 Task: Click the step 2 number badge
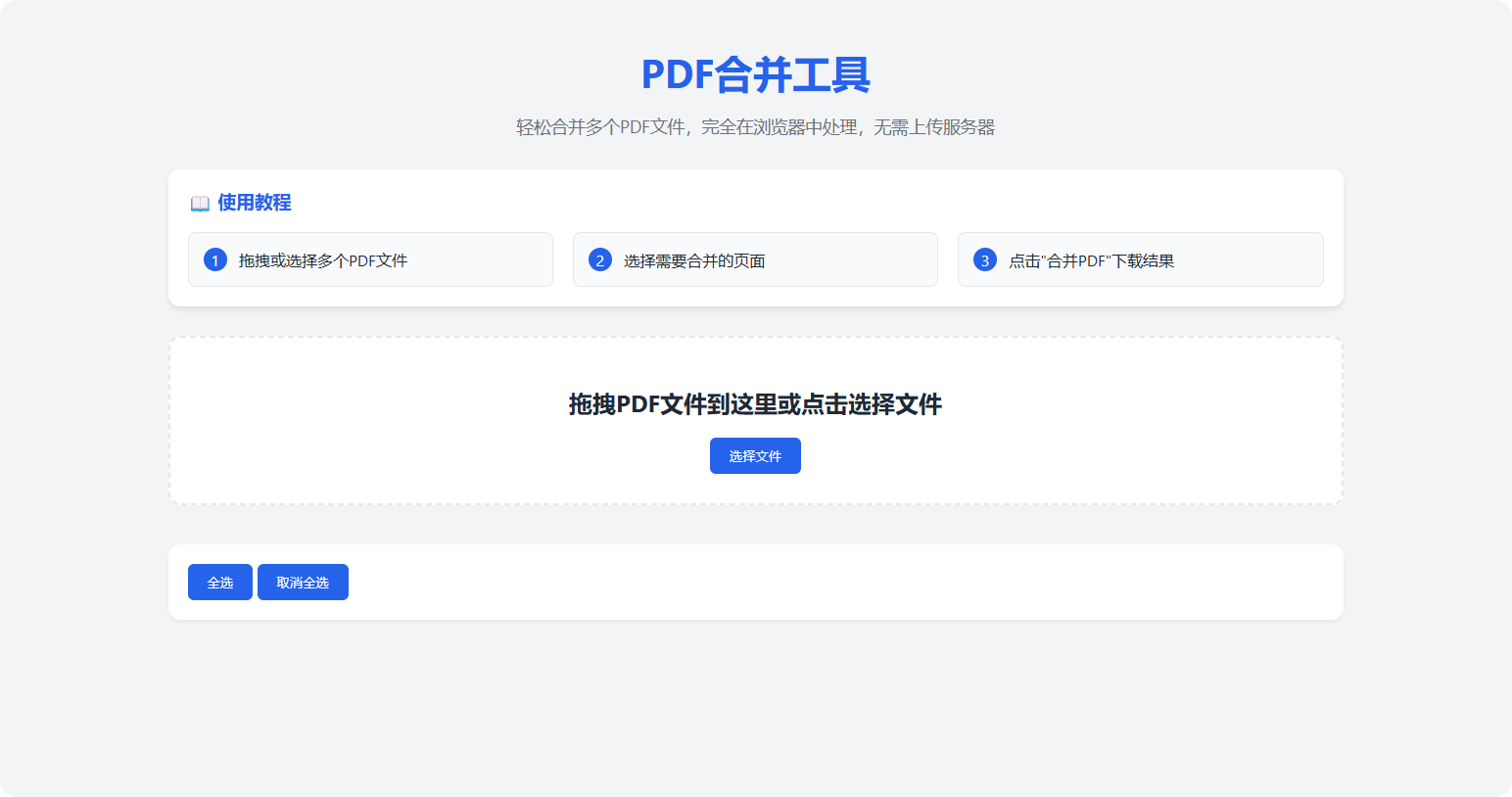tap(600, 260)
